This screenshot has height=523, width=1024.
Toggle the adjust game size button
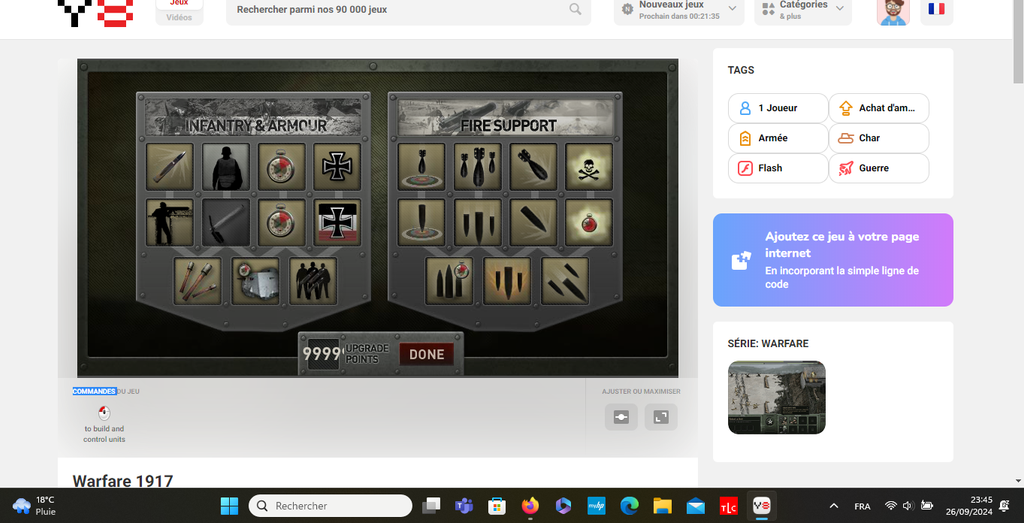coord(621,417)
